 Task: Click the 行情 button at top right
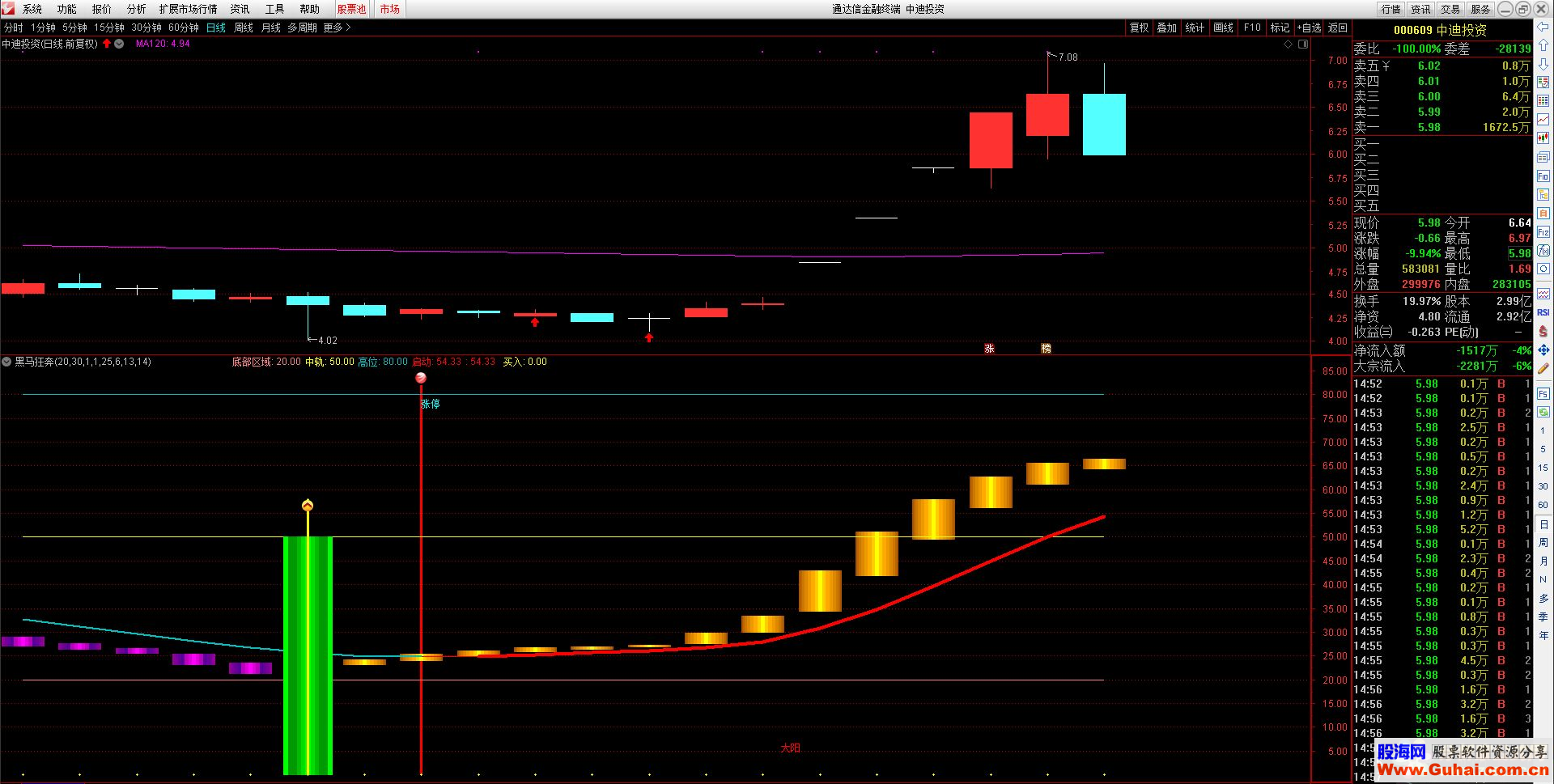[1391, 9]
